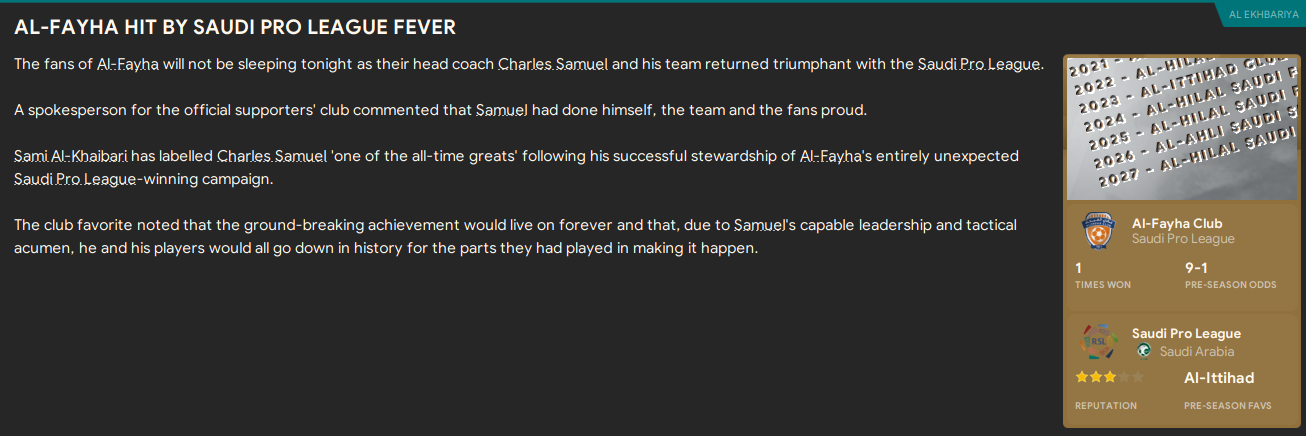Click the Al-Fayha Club badge icon

point(1095,231)
